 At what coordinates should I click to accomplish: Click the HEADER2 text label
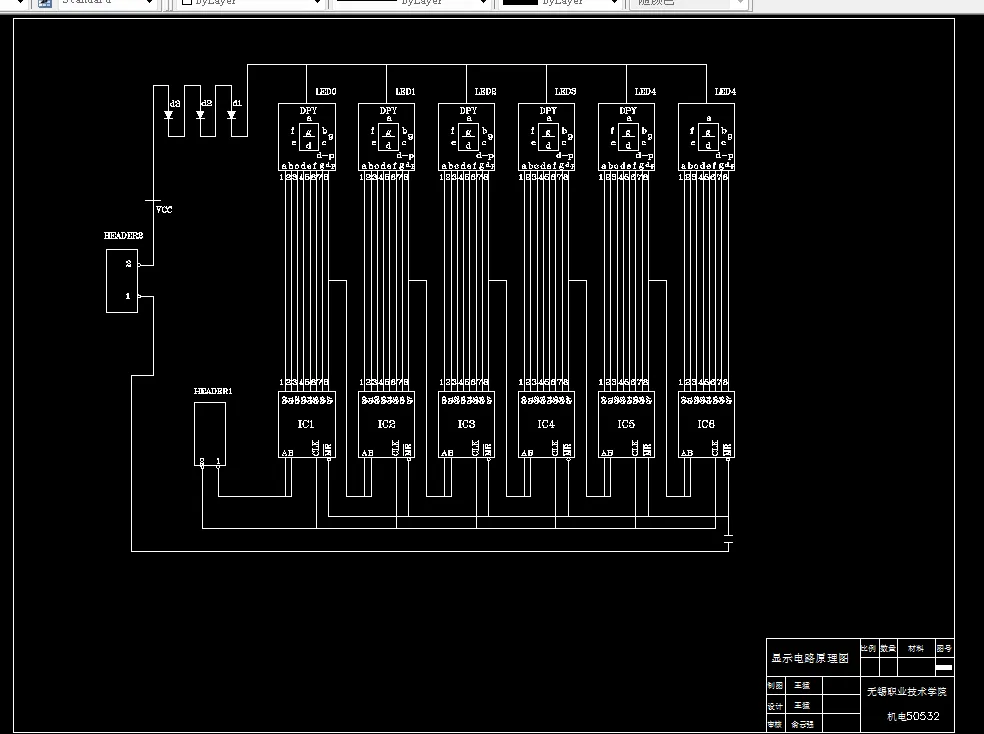[124, 236]
